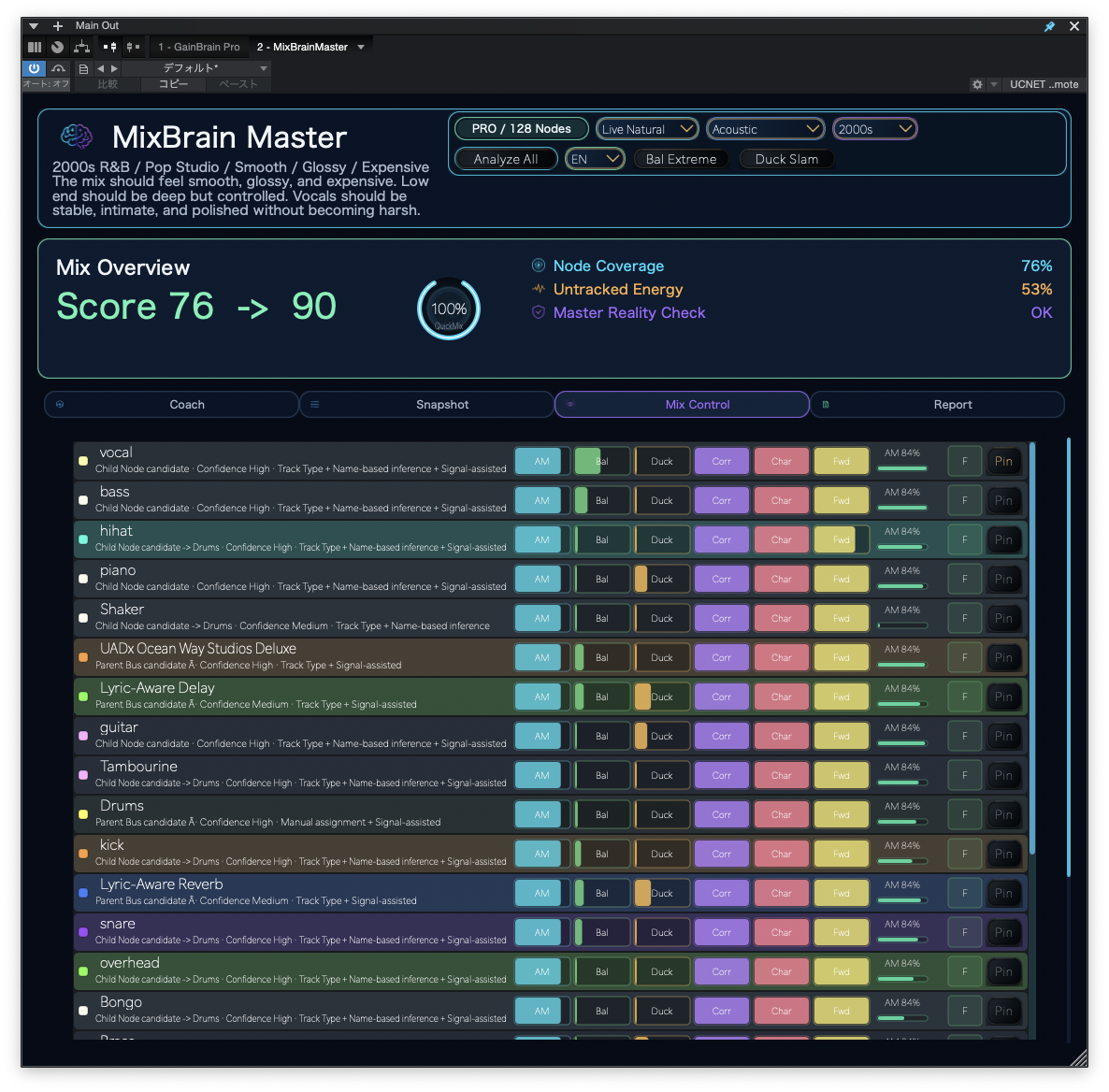Click the UCNET ..mote button

(x=1044, y=84)
